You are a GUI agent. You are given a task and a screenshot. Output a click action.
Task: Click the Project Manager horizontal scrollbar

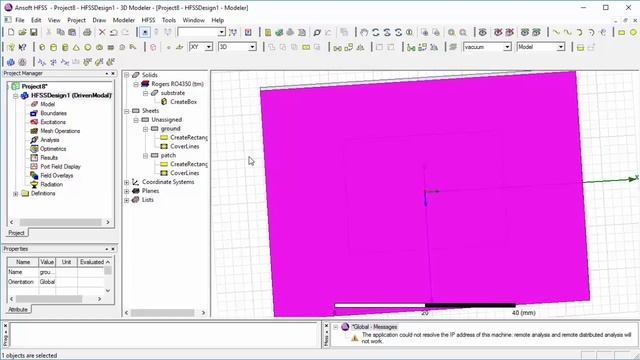tap(60, 222)
